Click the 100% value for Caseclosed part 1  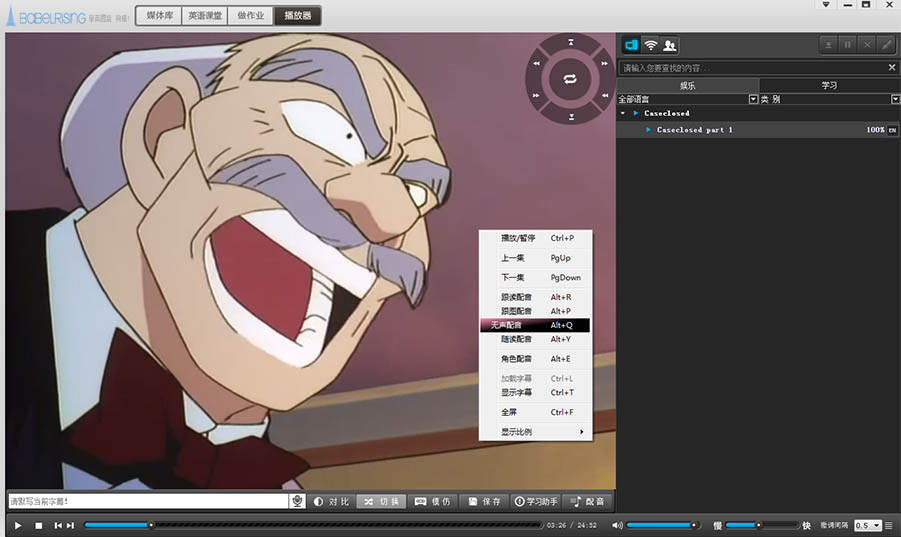[x=875, y=130]
